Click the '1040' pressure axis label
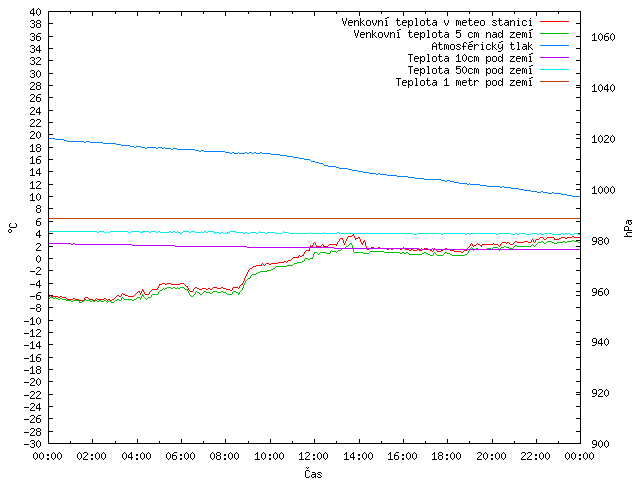This screenshot has height=480, width=640. [x=603, y=88]
